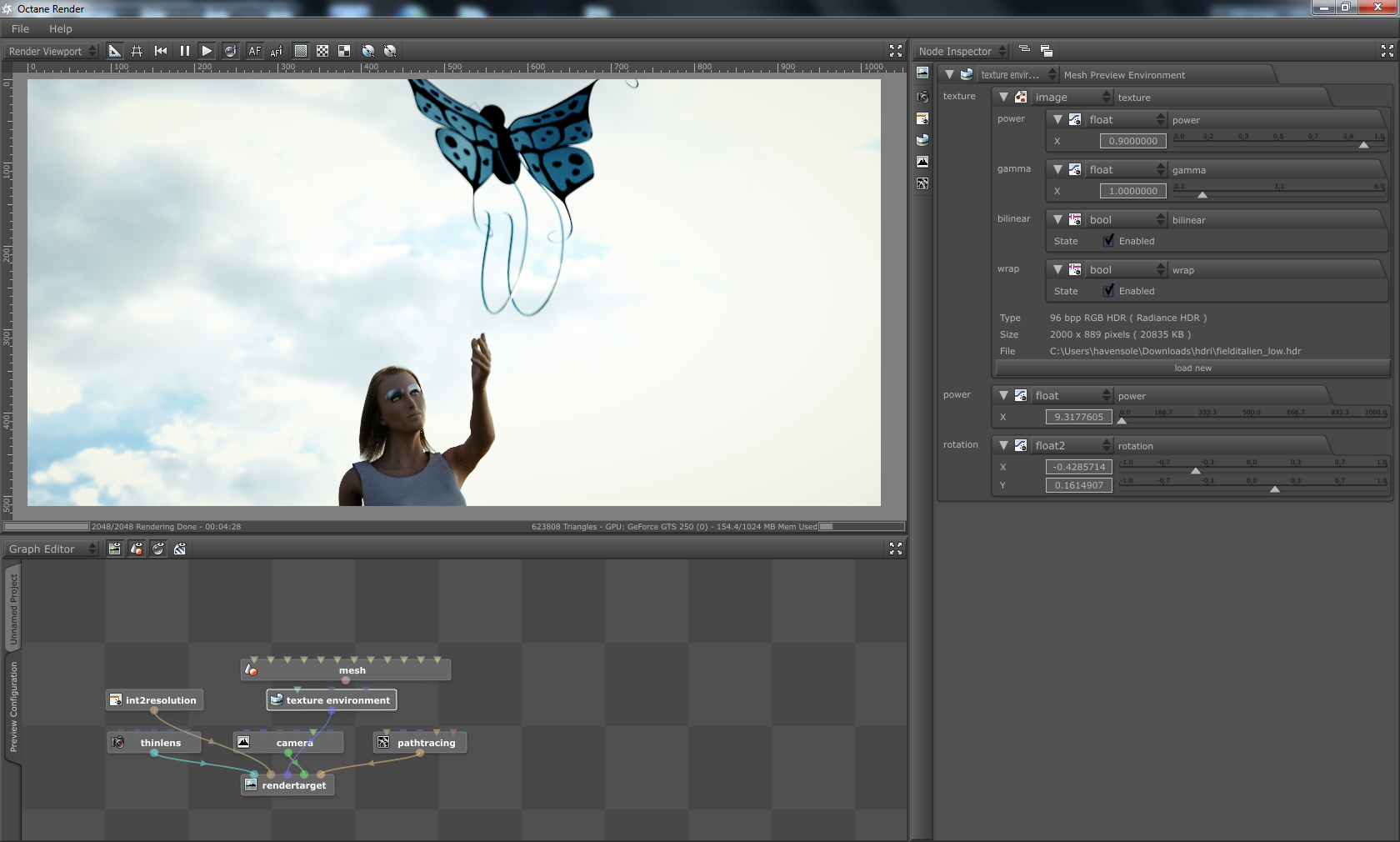Toggle material sphere nodes visibility in Graph Editor
1400x842 pixels.
[x=158, y=549]
